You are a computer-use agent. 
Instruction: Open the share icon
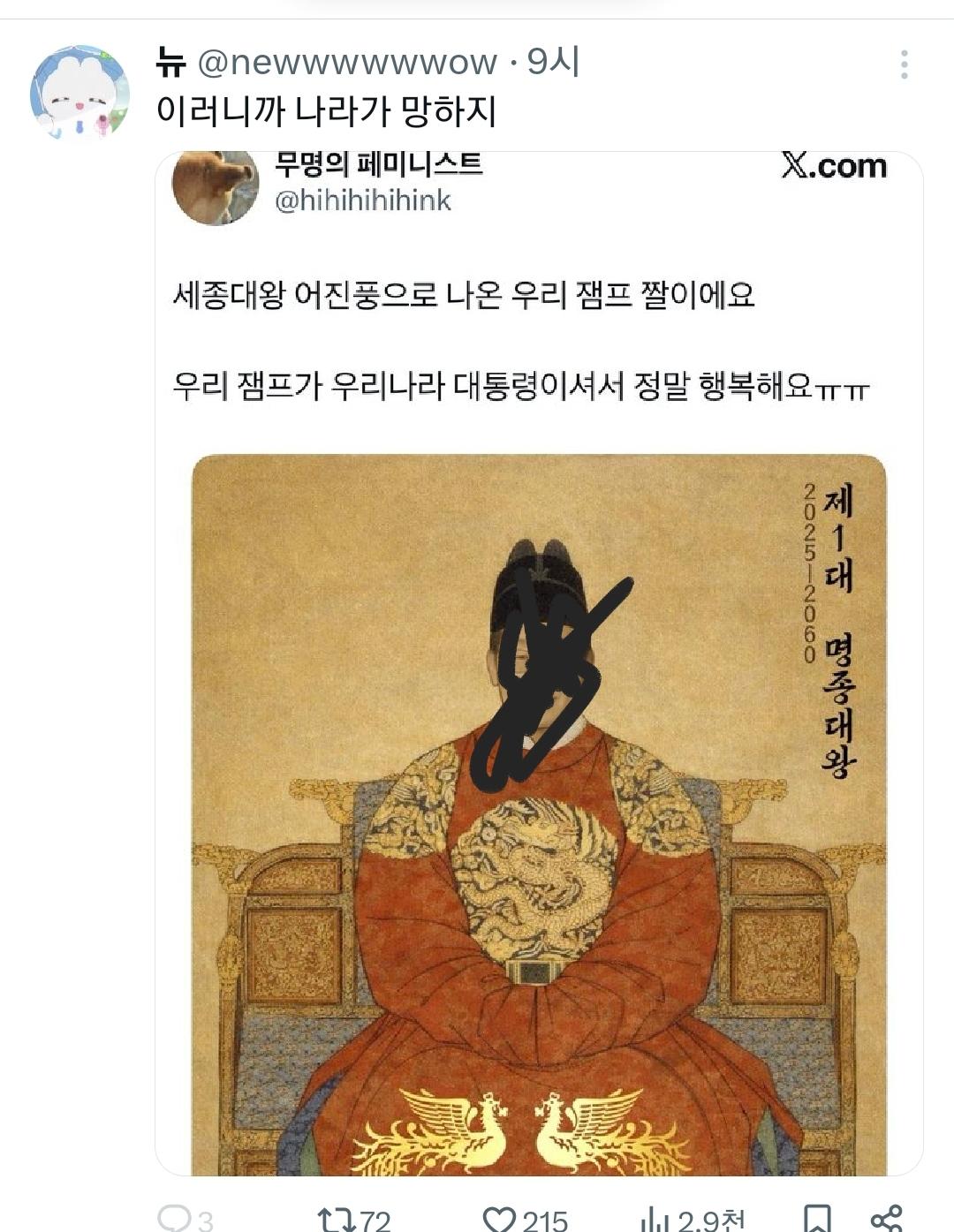(886, 1219)
